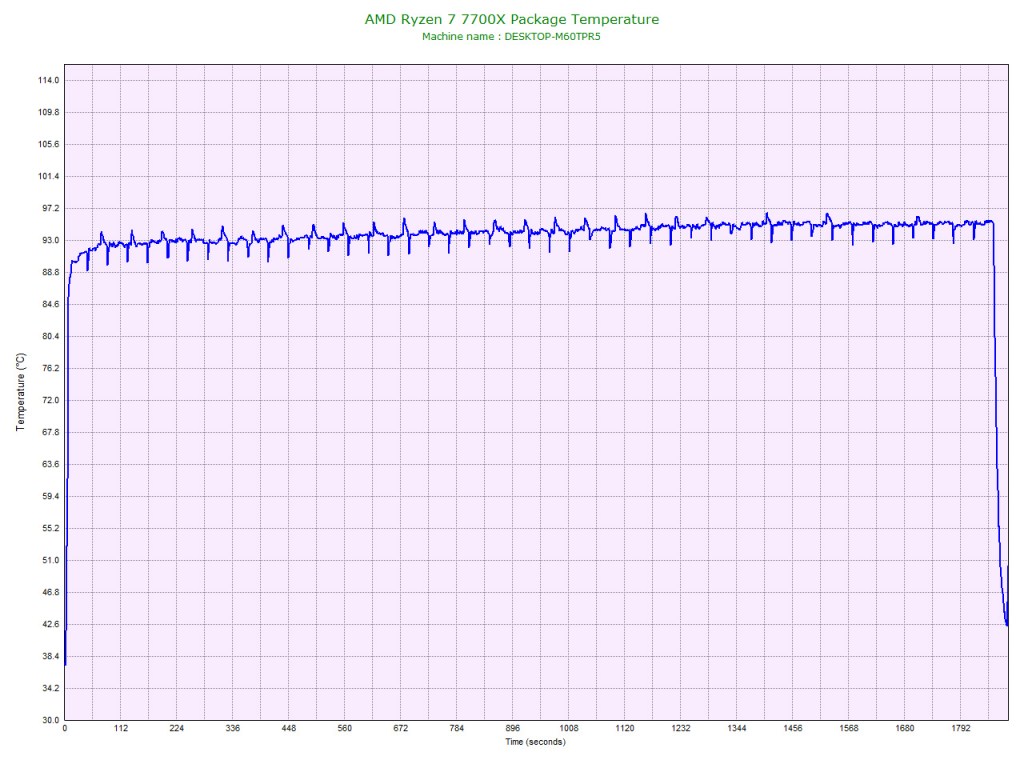Select the 672 seconds tick label

point(401,729)
